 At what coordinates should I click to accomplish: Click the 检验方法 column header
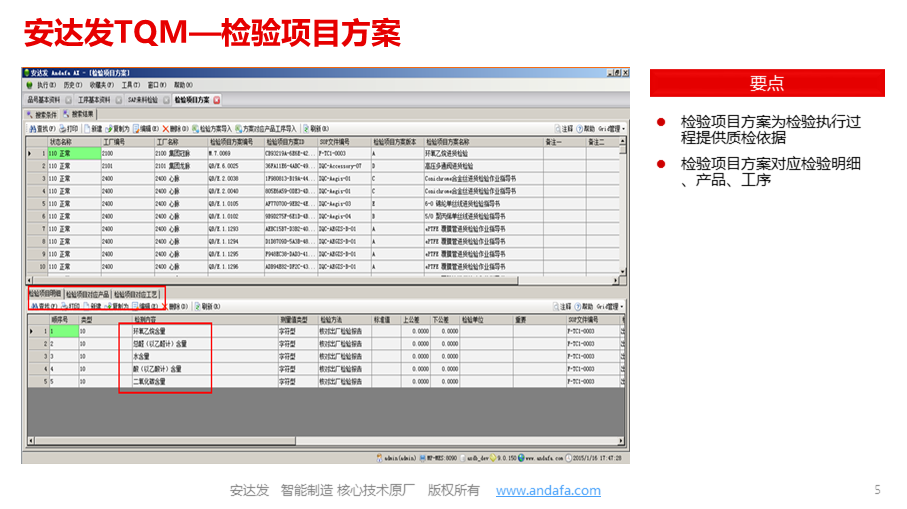345,319
